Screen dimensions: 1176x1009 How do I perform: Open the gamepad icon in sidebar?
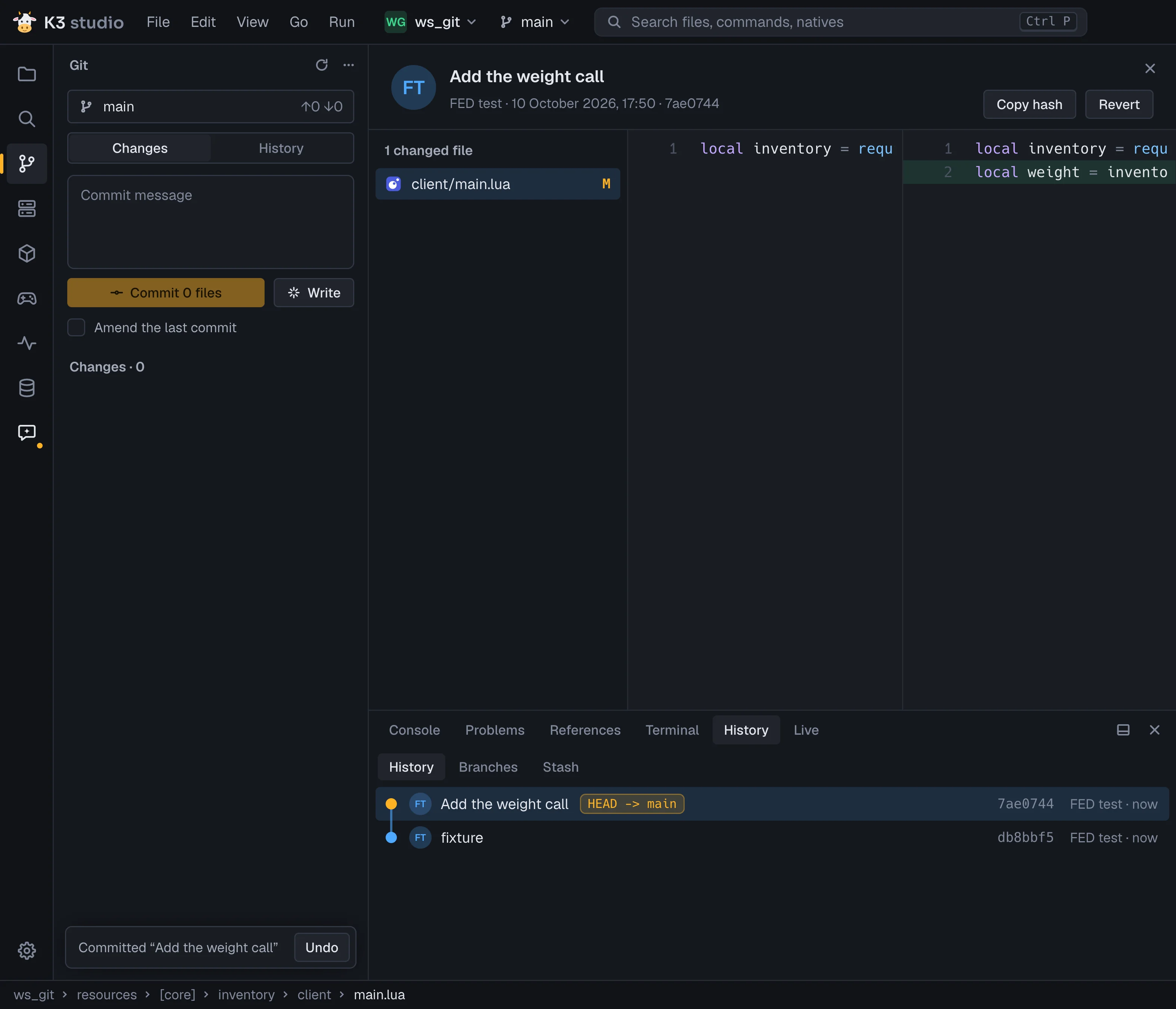click(27, 298)
